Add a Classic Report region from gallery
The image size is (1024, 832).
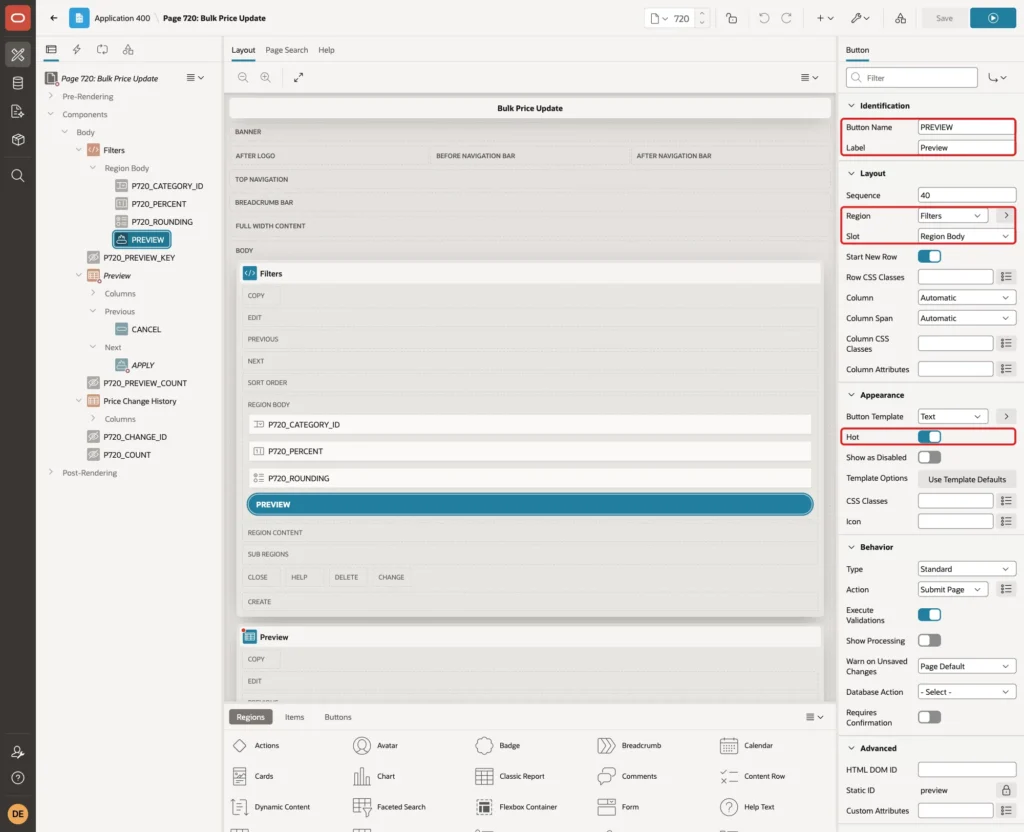click(510, 776)
